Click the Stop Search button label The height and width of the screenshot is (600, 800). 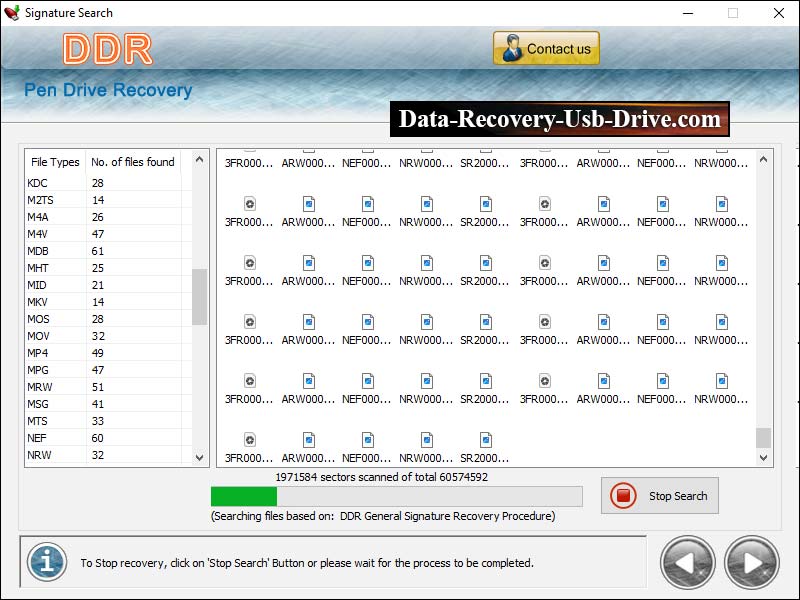tap(678, 496)
